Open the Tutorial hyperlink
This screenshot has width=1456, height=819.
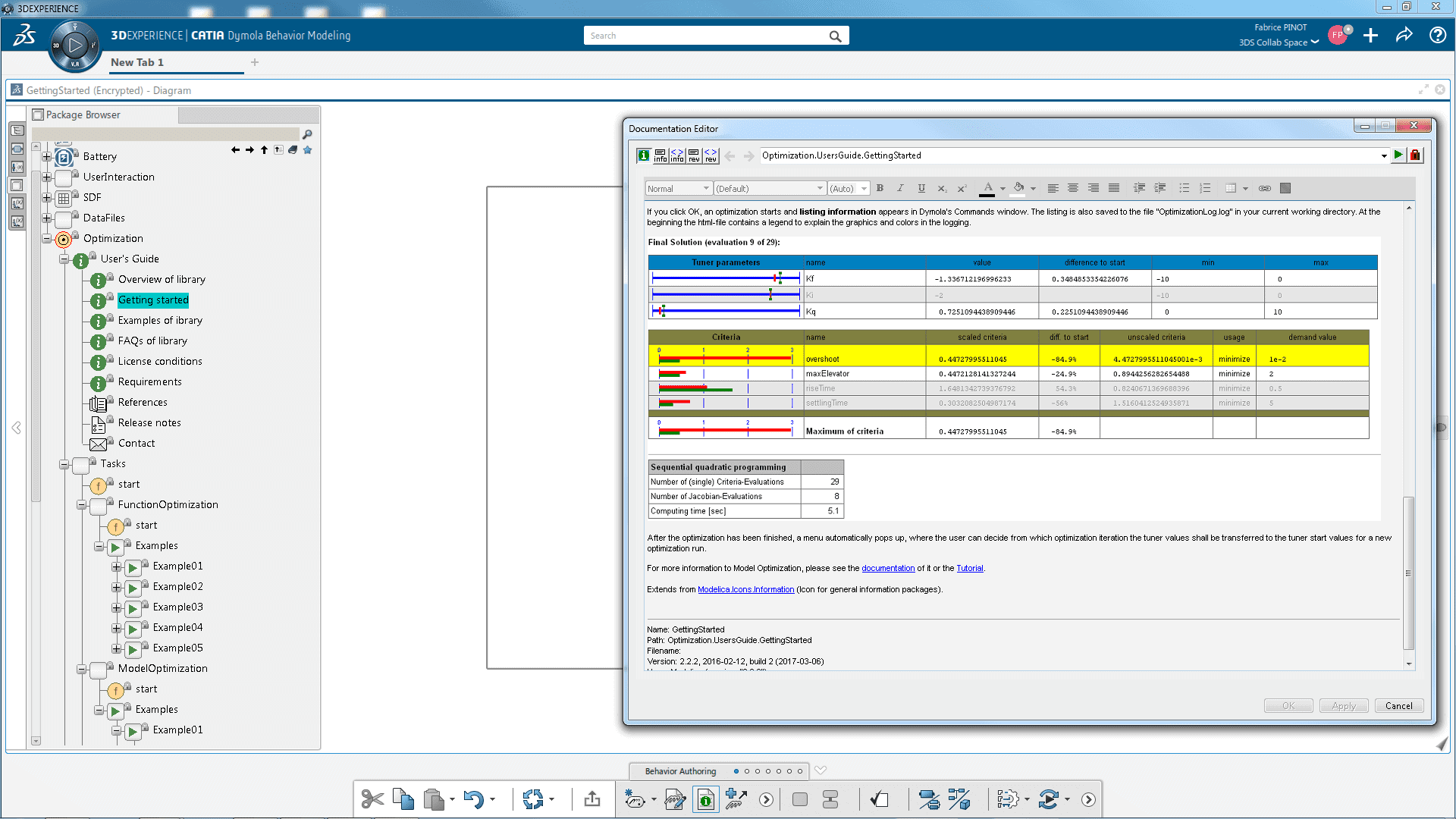point(969,569)
